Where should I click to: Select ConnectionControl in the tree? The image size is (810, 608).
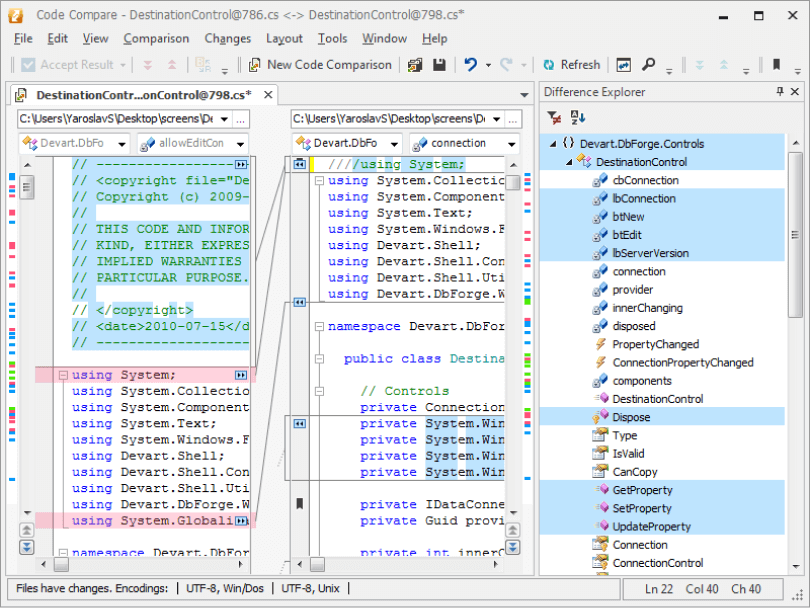[658, 563]
